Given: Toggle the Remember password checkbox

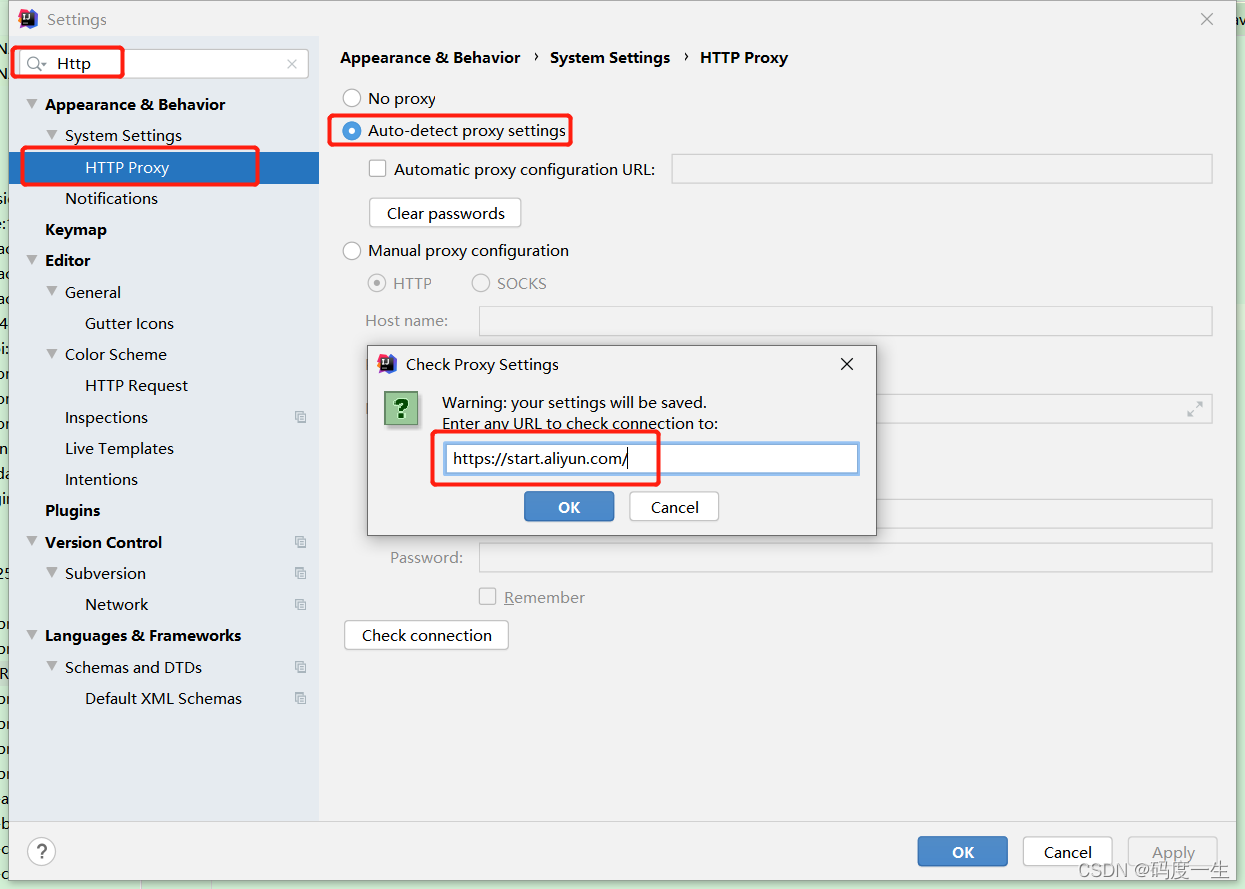Looking at the screenshot, I should point(488,597).
